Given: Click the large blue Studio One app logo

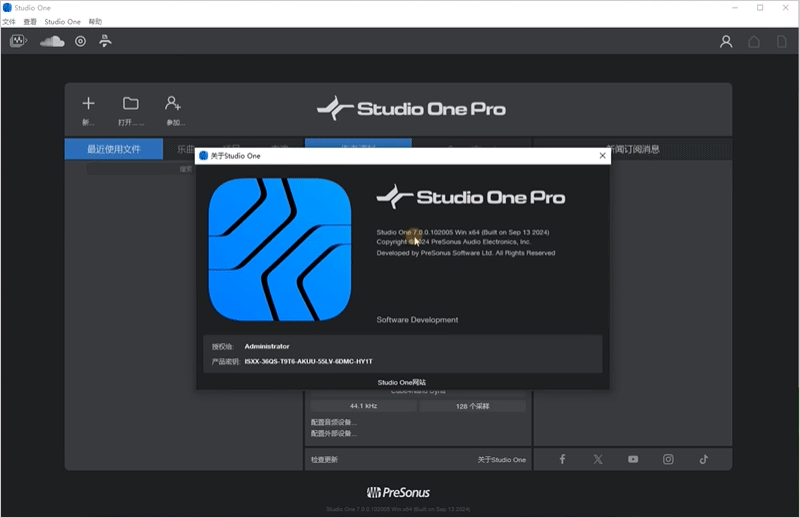Looking at the screenshot, I should 280,250.
